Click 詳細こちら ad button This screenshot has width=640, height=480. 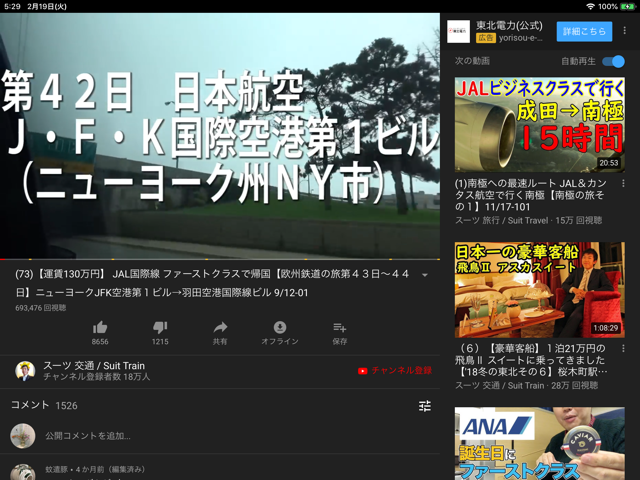tap(584, 31)
